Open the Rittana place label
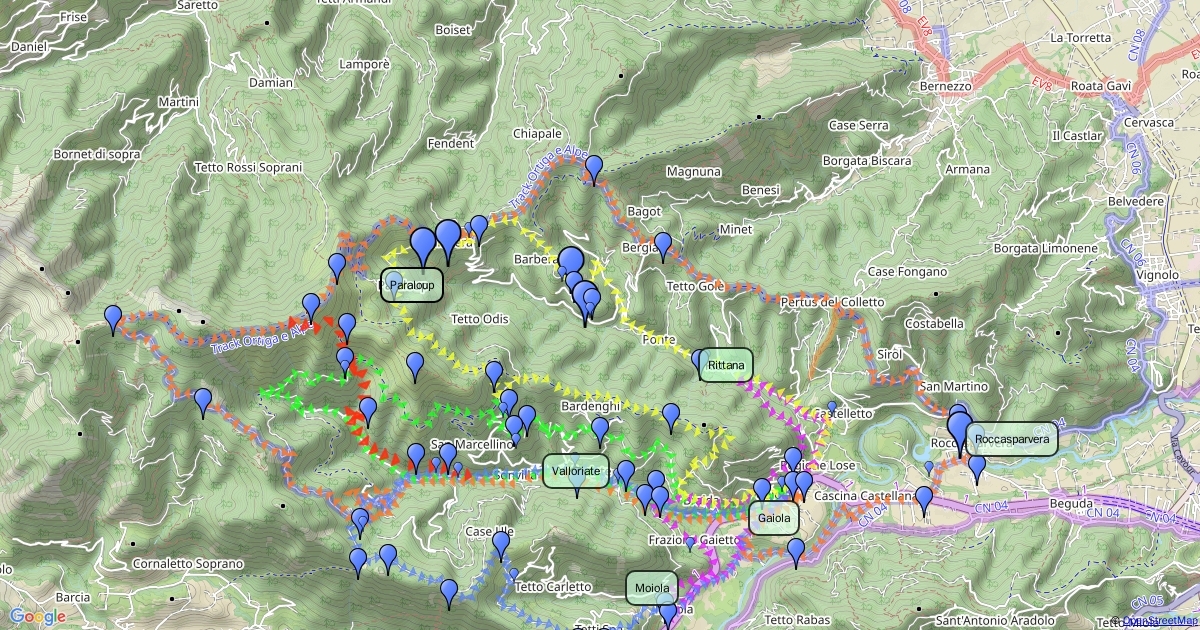Screen dimensions: 1200x630 click(725, 365)
